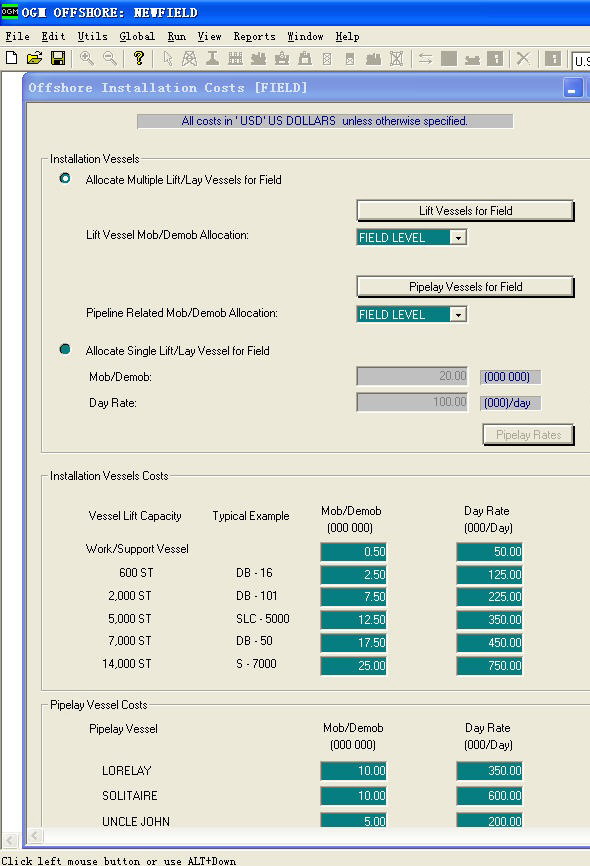This screenshot has height=866, width=590.
Task: Click the lattice jacket tower icon
Action: [x=189, y=58]
